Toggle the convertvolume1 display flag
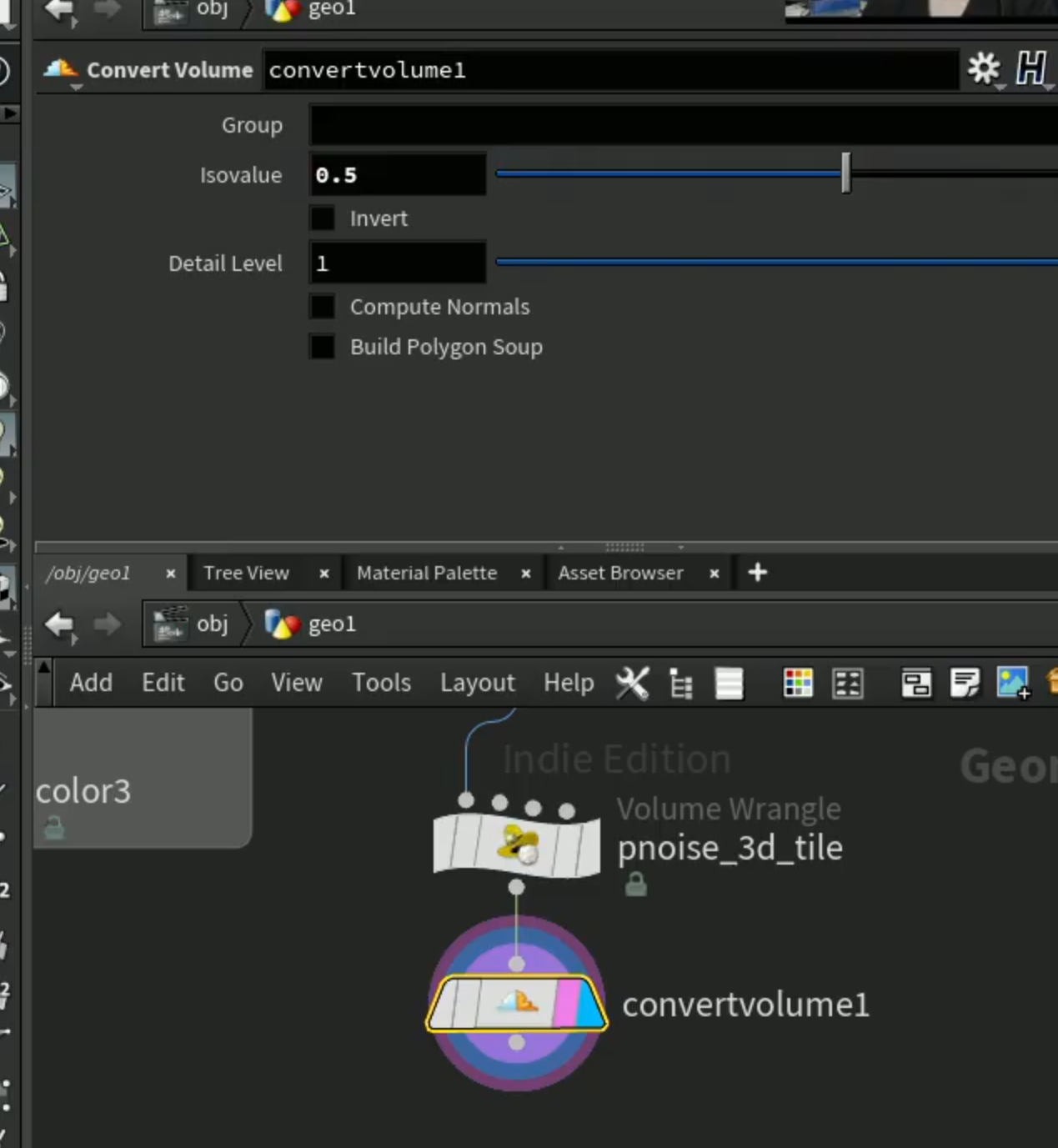1058x1148 pixels. tap(590, 1004)
